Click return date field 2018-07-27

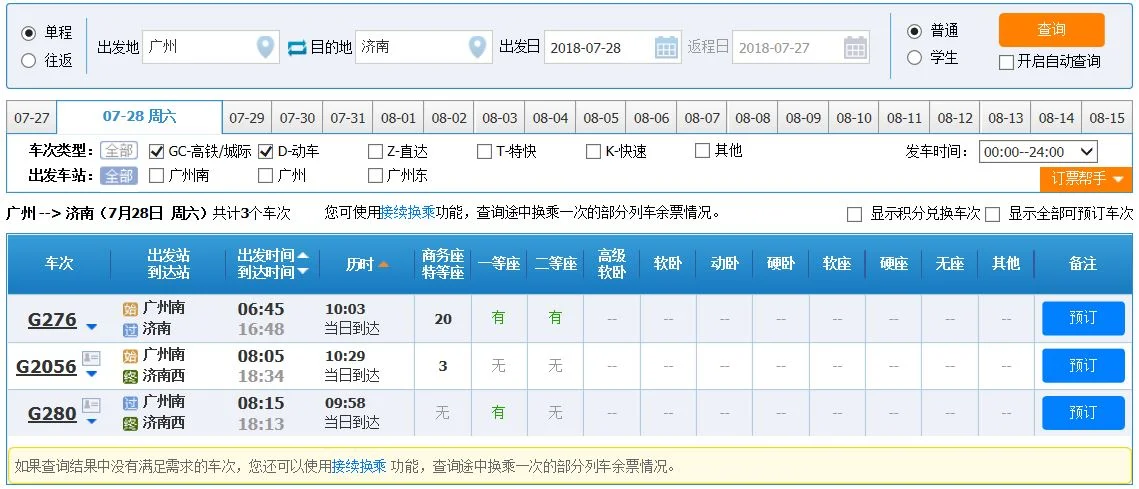[801, 48]
